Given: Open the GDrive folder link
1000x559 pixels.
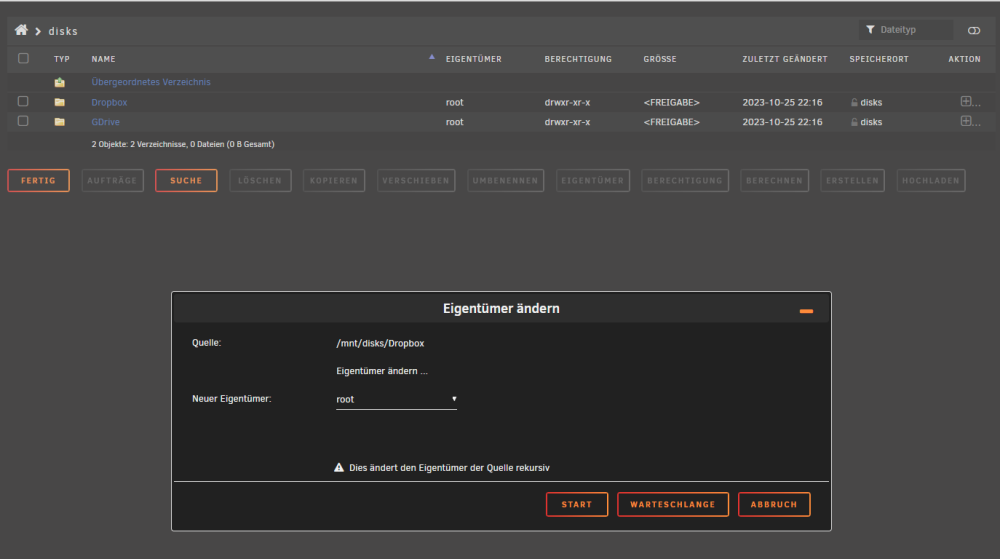Looking at the screenshot, I should click(105, 122).
